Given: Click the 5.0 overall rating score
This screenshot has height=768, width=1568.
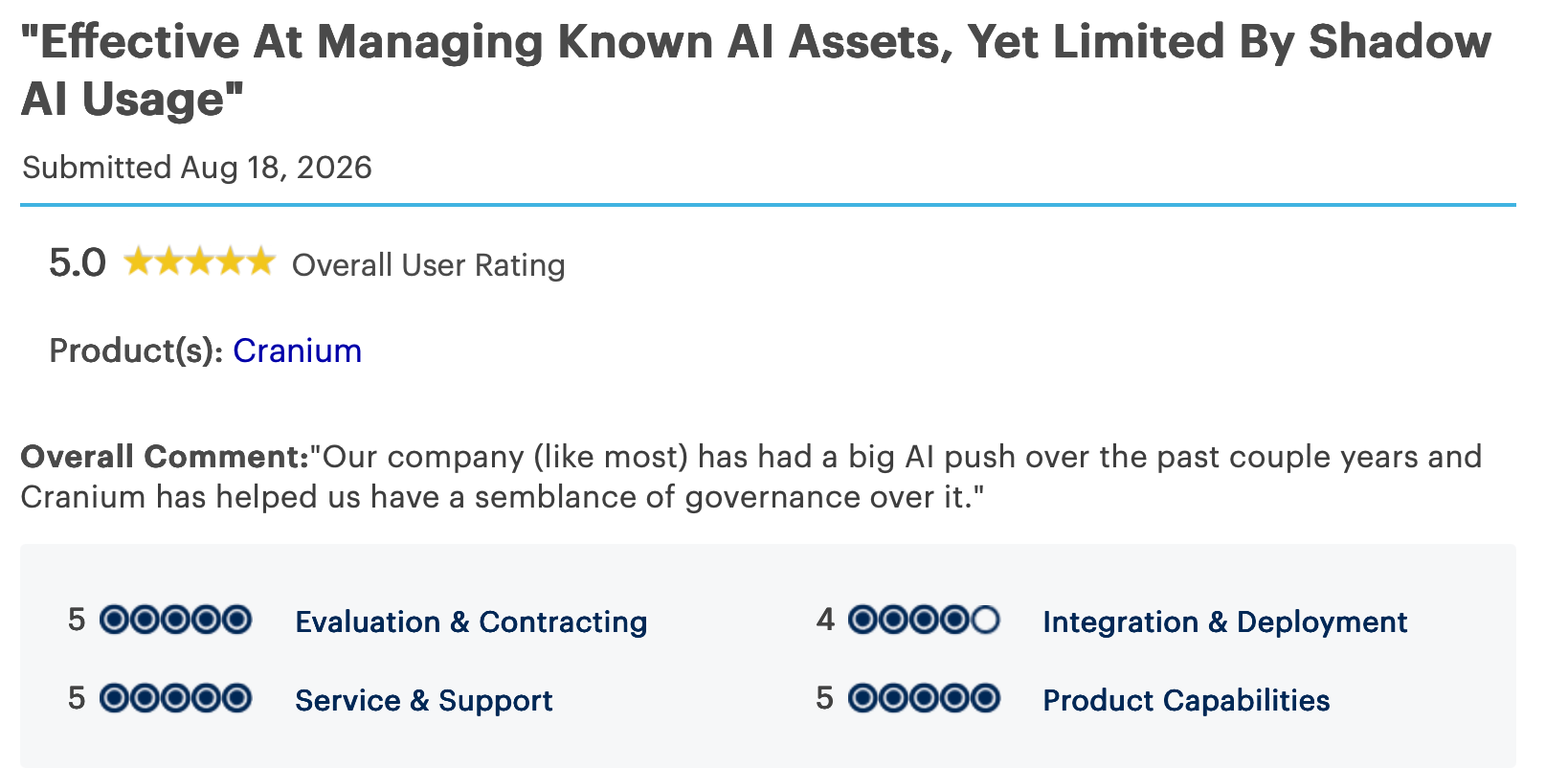Looking at the screenshot, I should click(x=78, y=263).
